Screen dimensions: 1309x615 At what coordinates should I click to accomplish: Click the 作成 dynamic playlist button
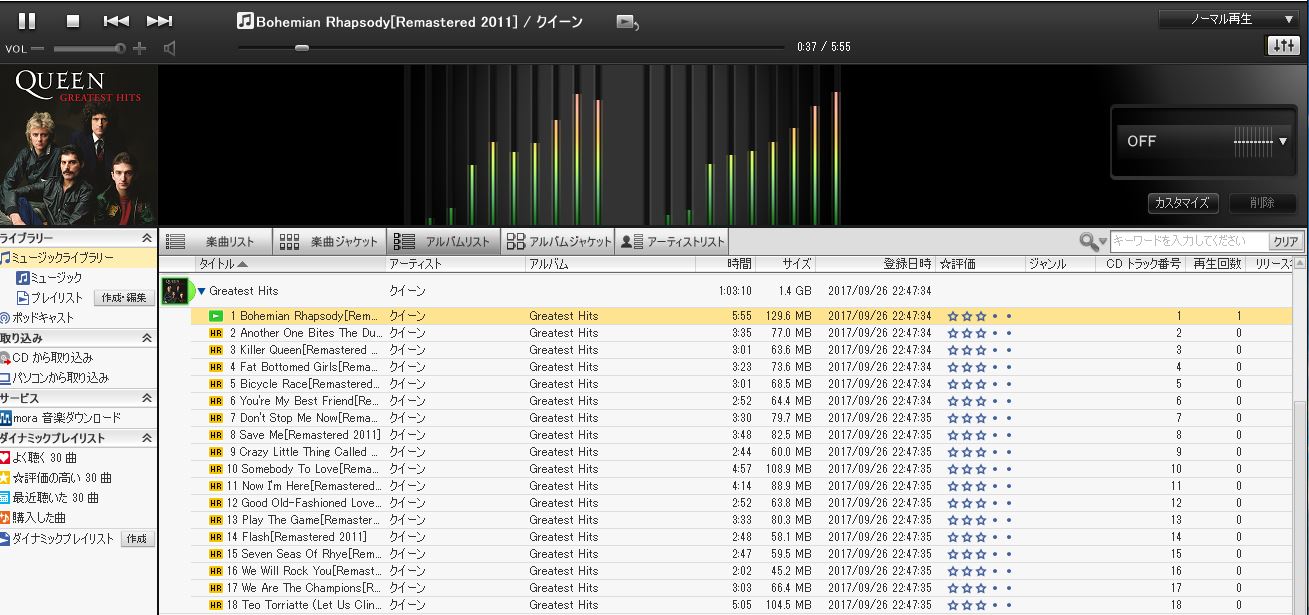tap(137, 538)
